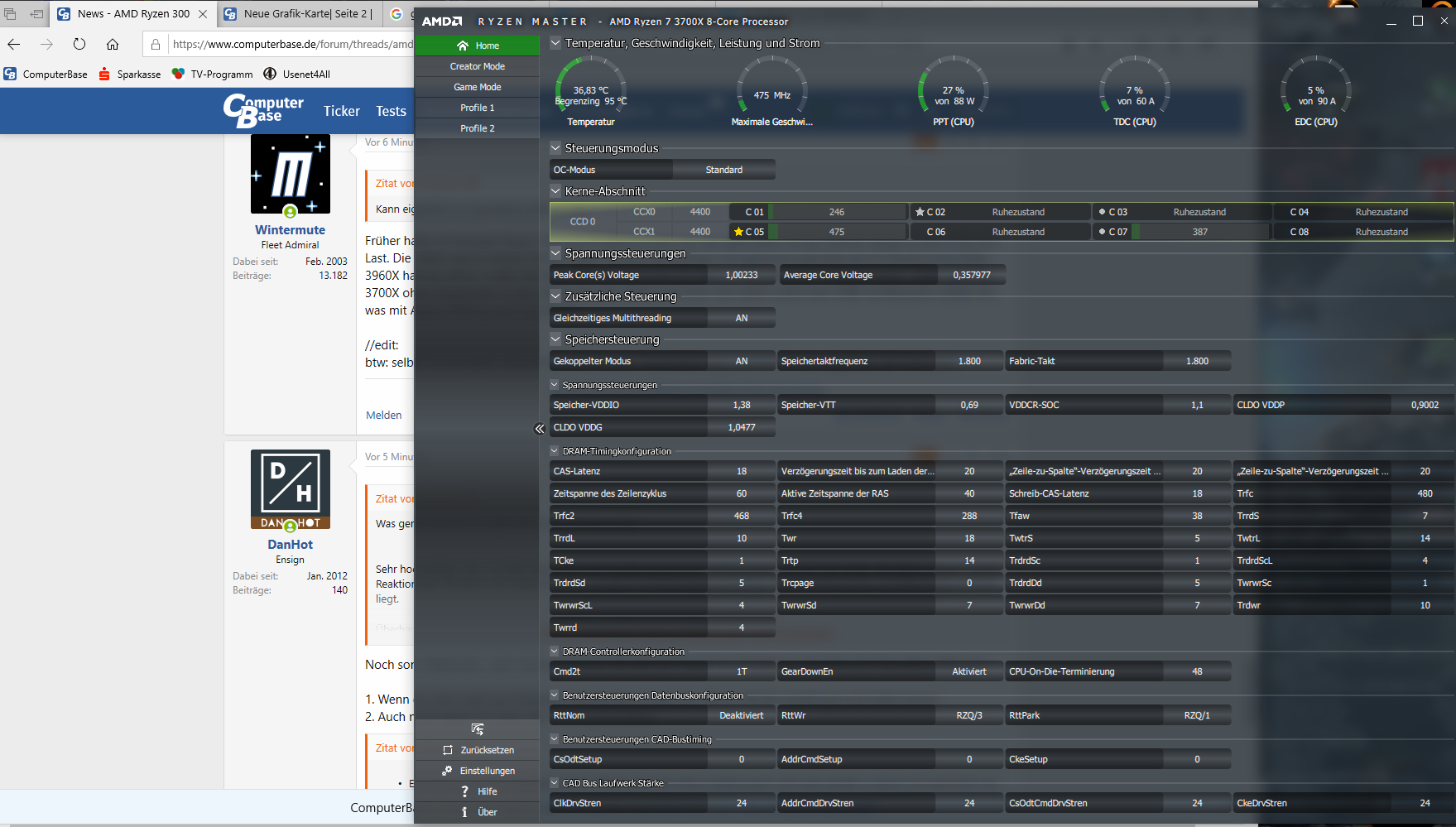Click the tabs overview icon in browser
The height and width of the screenshot is (827, 1456).
tap(10, 14)
